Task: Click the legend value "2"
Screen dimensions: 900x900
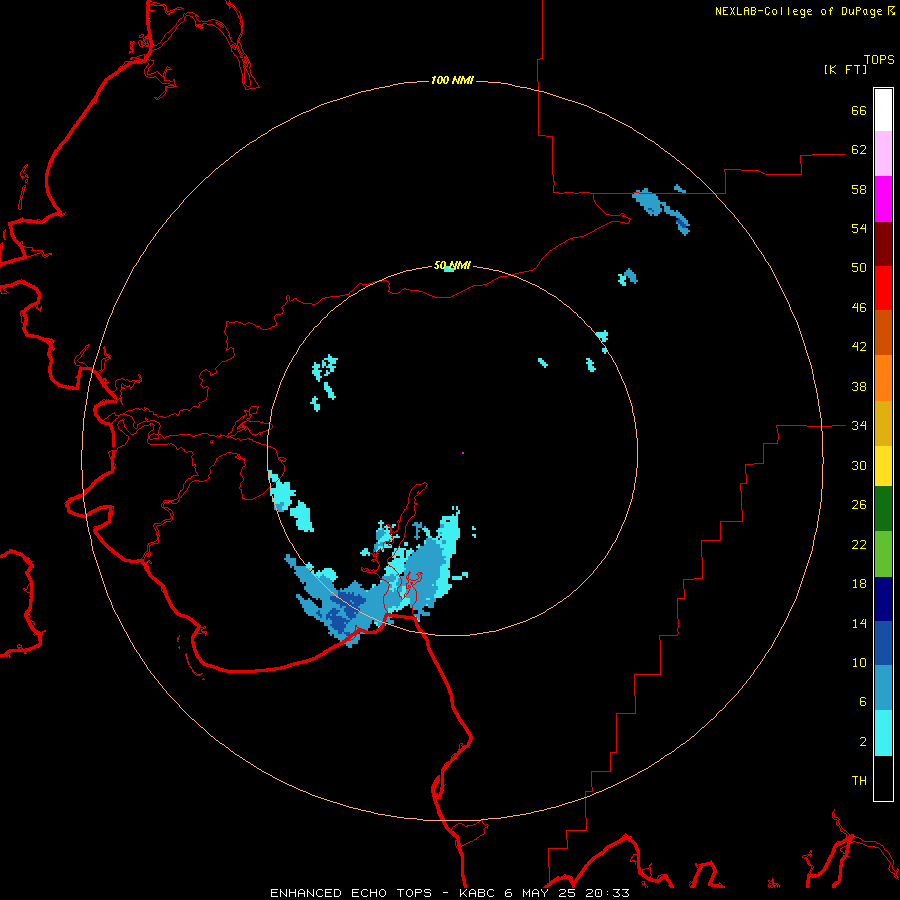Action: pos(863,742)
